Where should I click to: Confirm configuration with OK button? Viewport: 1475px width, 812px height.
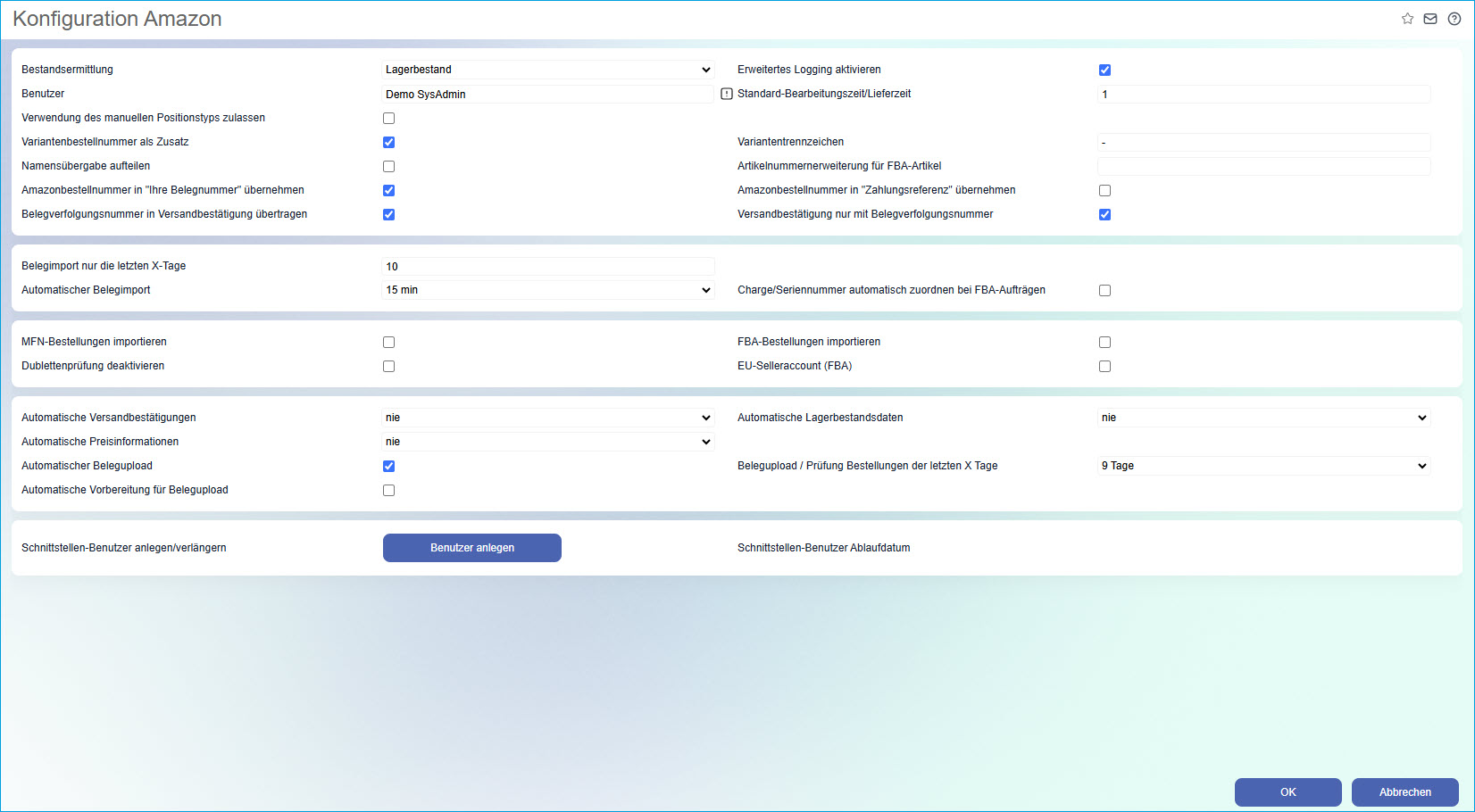pyautogui.click(x=1288, y=792)
